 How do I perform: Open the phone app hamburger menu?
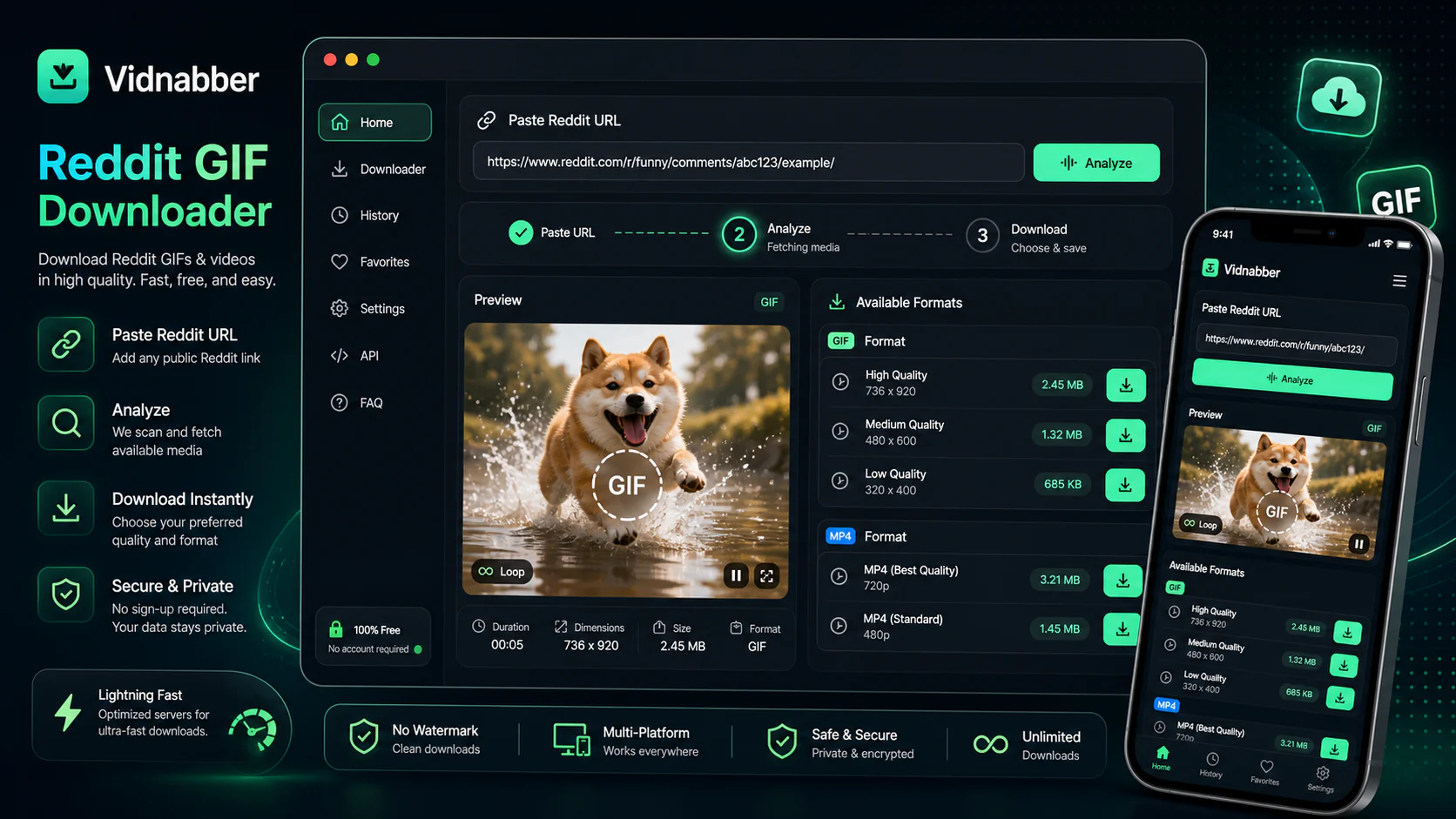coord(1399,281)
